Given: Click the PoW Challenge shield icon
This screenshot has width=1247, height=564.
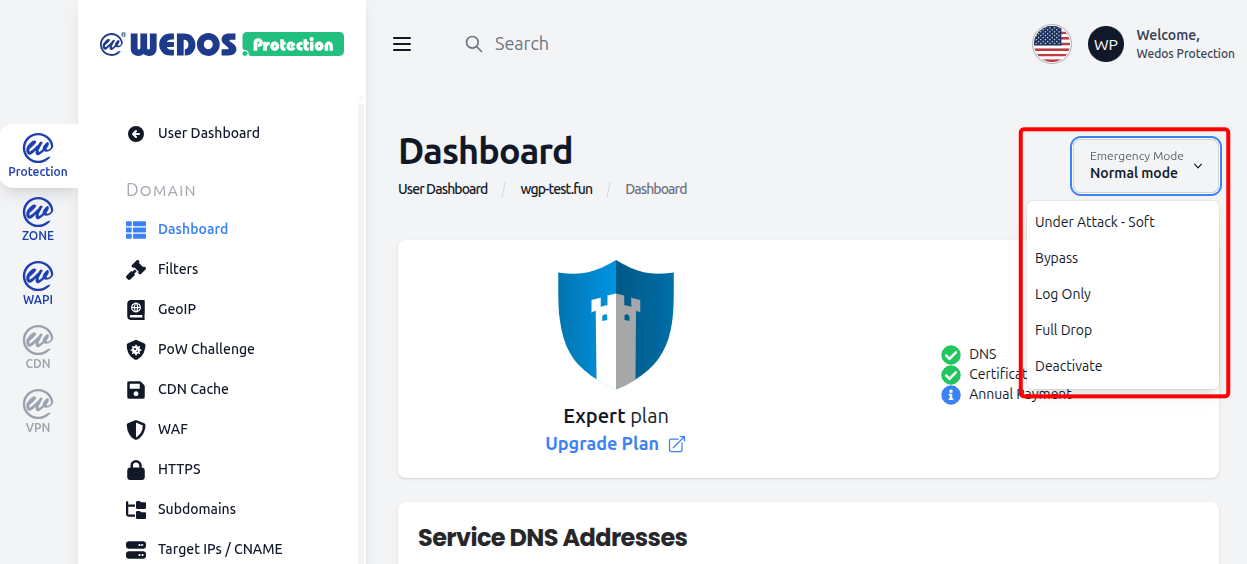Looking at the screenshot, I should (x=136, y=349).
